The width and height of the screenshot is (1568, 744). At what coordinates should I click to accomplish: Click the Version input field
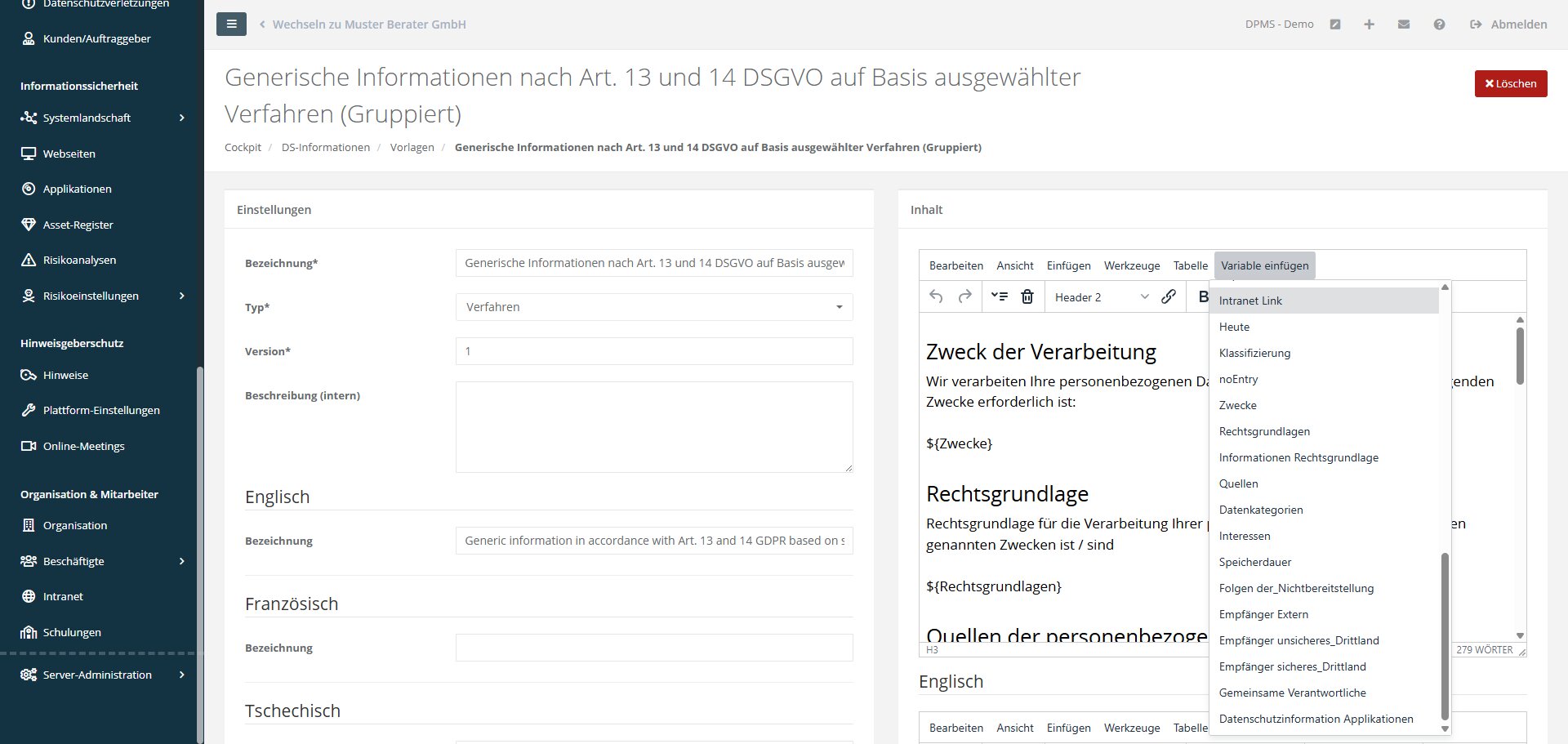click(653, 351)
